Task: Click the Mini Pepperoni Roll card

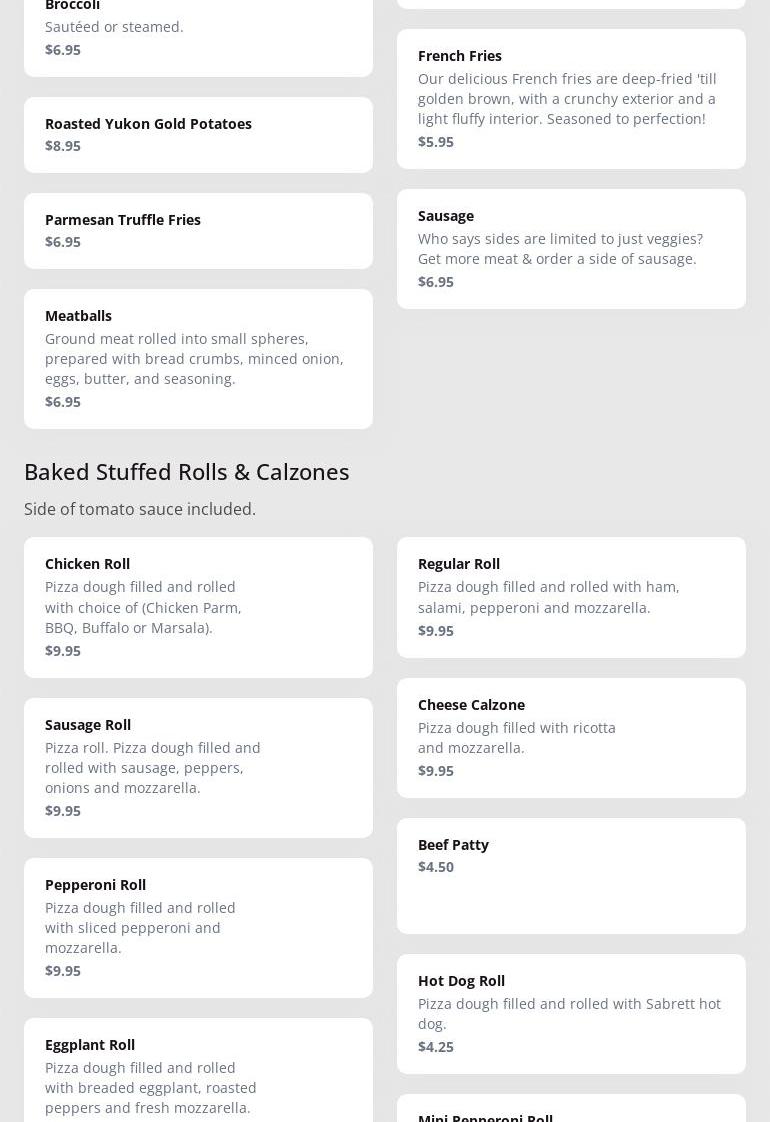Action: (571, 1111)
